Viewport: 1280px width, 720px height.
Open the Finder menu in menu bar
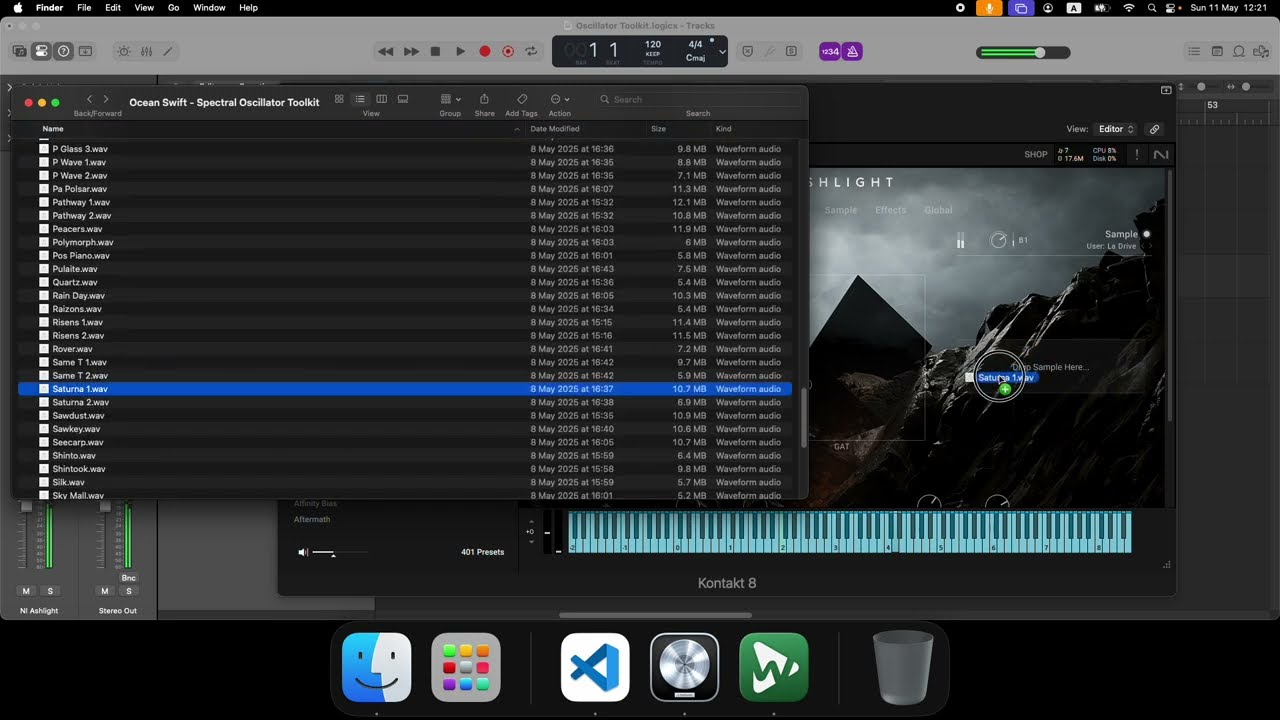tap(49, 7)
